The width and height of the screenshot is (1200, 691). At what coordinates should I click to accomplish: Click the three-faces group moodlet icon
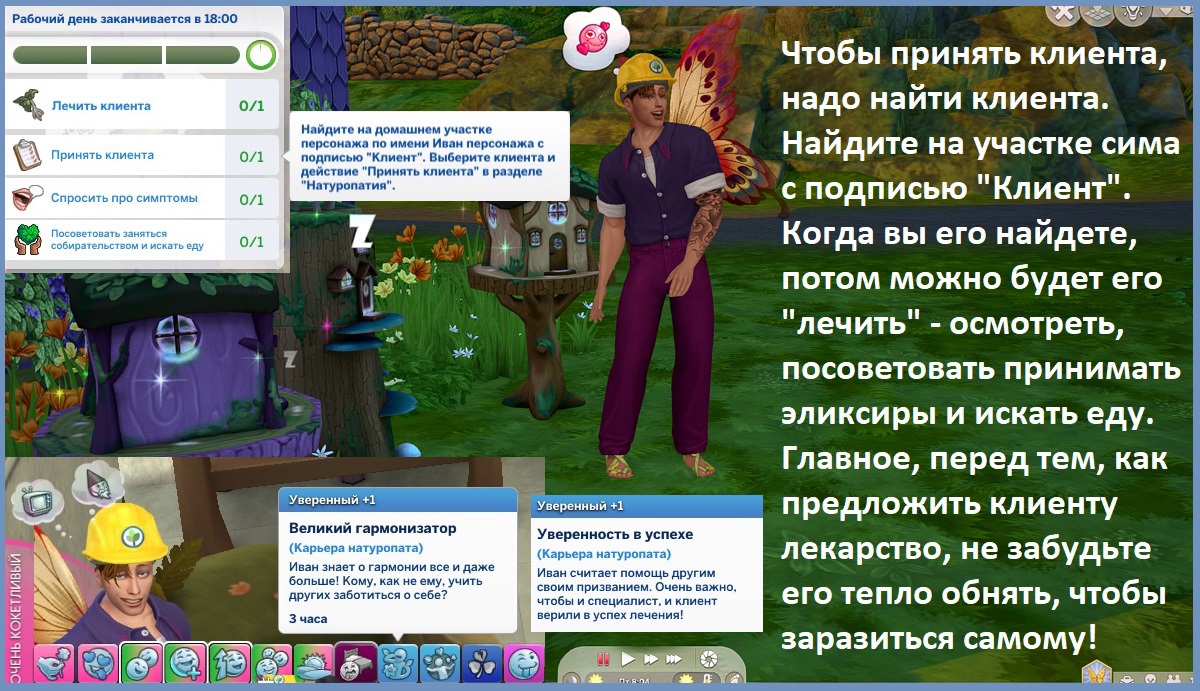(x=270, y=664)
